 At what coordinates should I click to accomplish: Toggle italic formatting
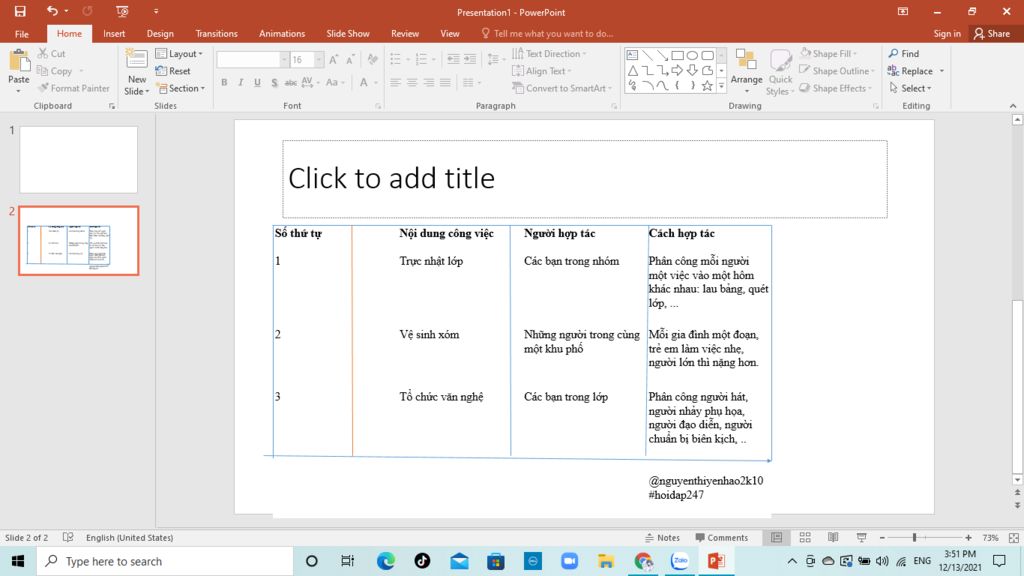(240, 82)
